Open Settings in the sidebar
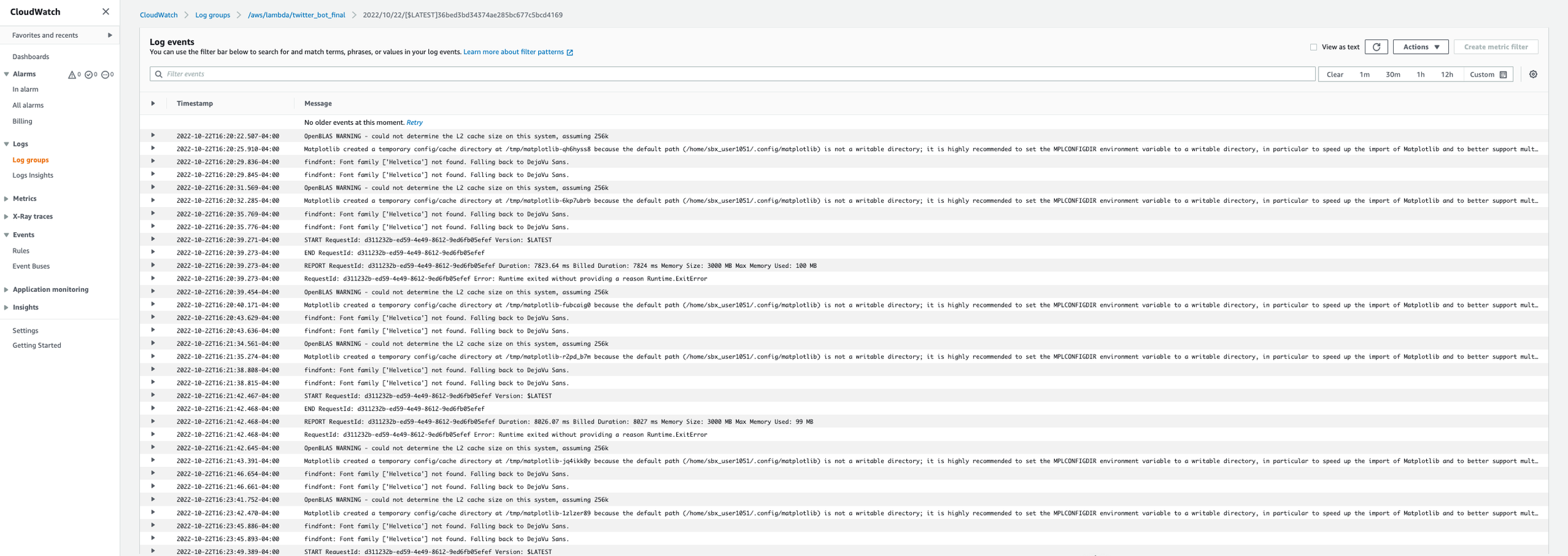Image resolution: width=1568 pixels, height=556 pixels. coord(25,331)
